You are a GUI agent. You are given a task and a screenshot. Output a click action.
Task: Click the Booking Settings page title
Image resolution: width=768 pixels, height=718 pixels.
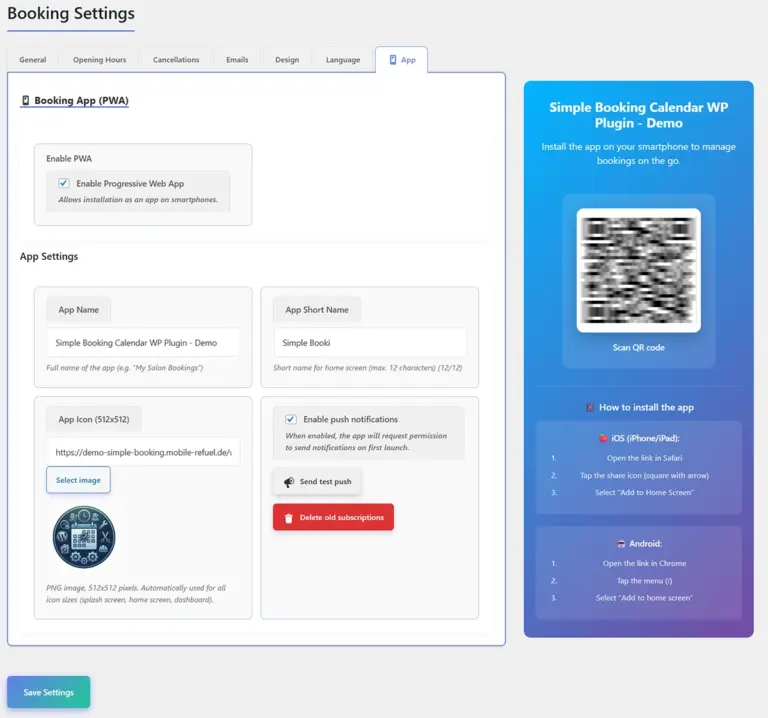tap(71, 13)
